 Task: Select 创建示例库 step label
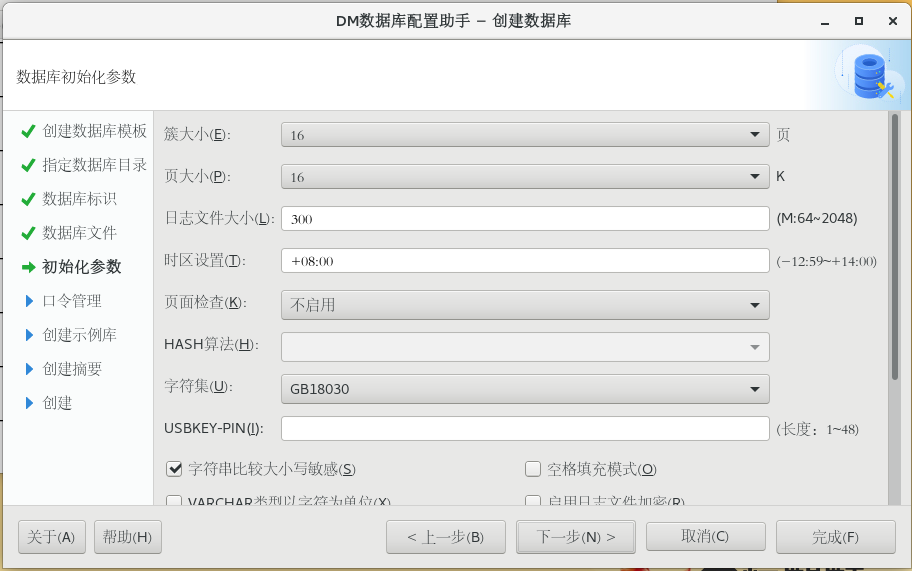tap(79, 335)
